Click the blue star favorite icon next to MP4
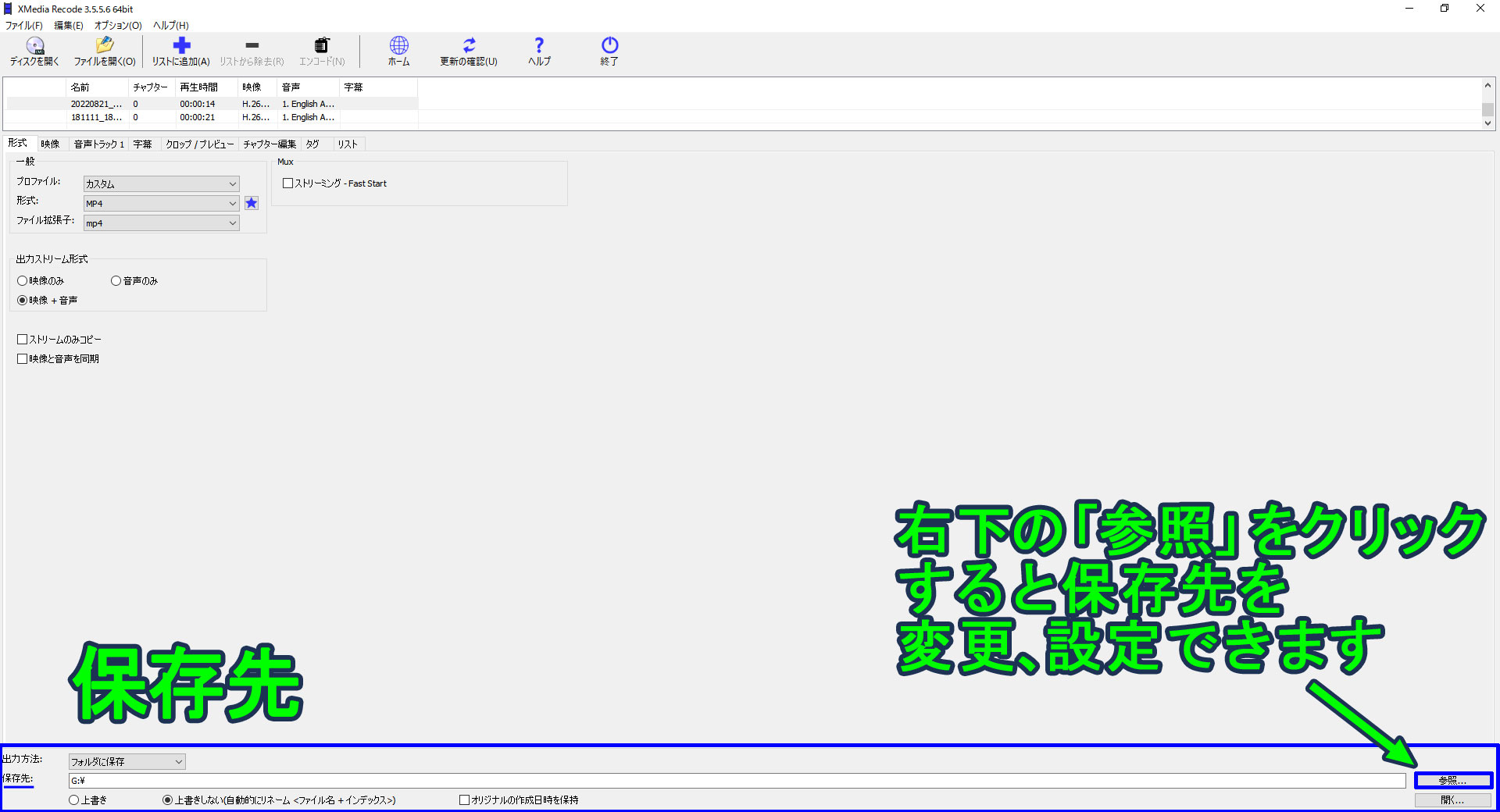The height and width of the screenshot is (812, 1500). tap(252, 203)
